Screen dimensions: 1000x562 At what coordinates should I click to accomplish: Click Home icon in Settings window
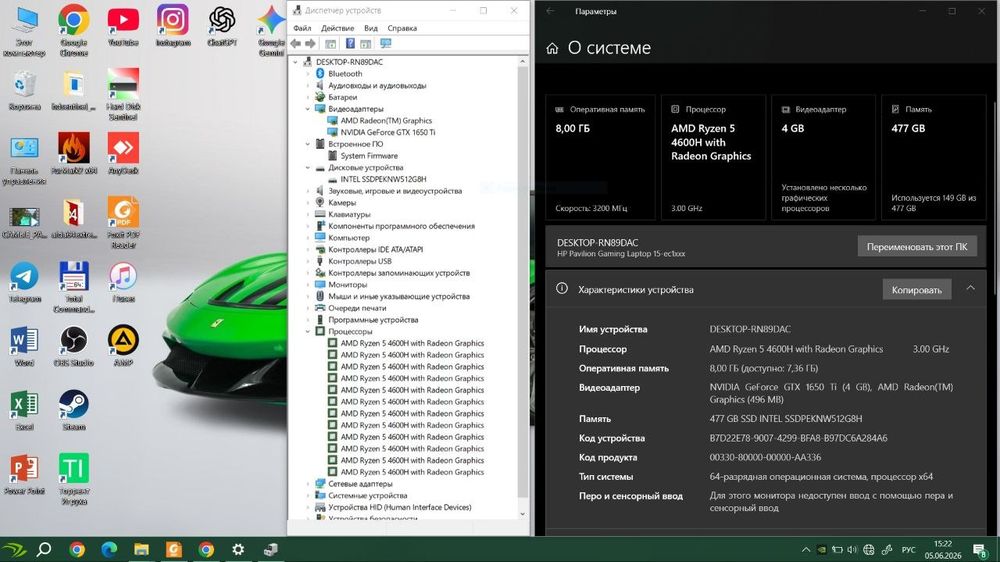552,48
